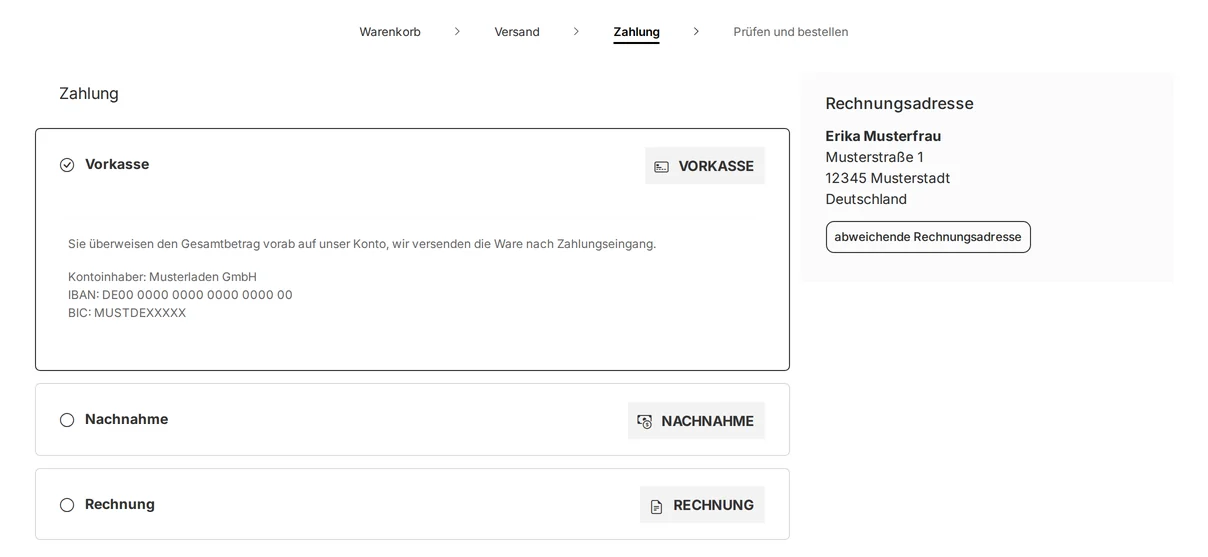Click the Rechnungsadresse heading
Viewport: 1208px width, 557px height.
click(899, 104)
